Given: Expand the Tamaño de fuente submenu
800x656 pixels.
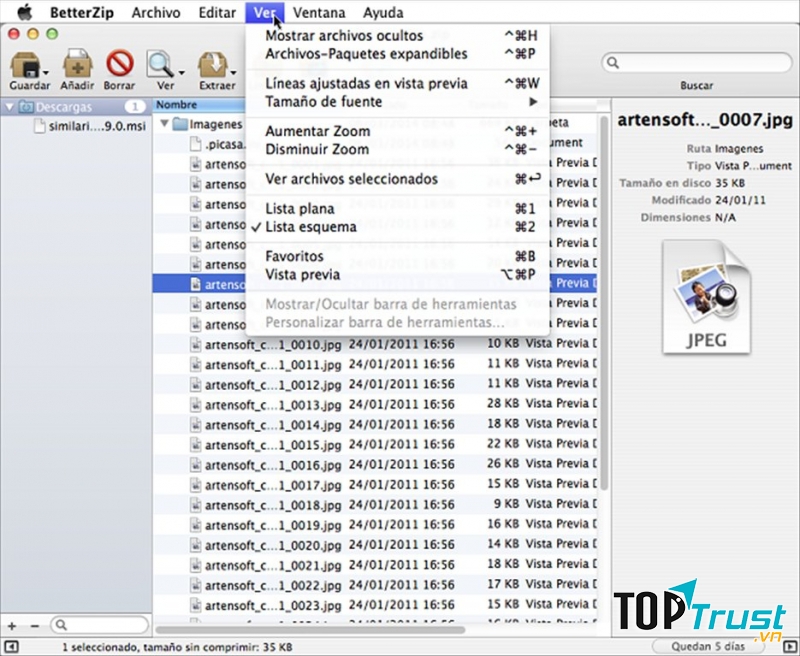Looking at the screenshot, I should pos(397,102).
